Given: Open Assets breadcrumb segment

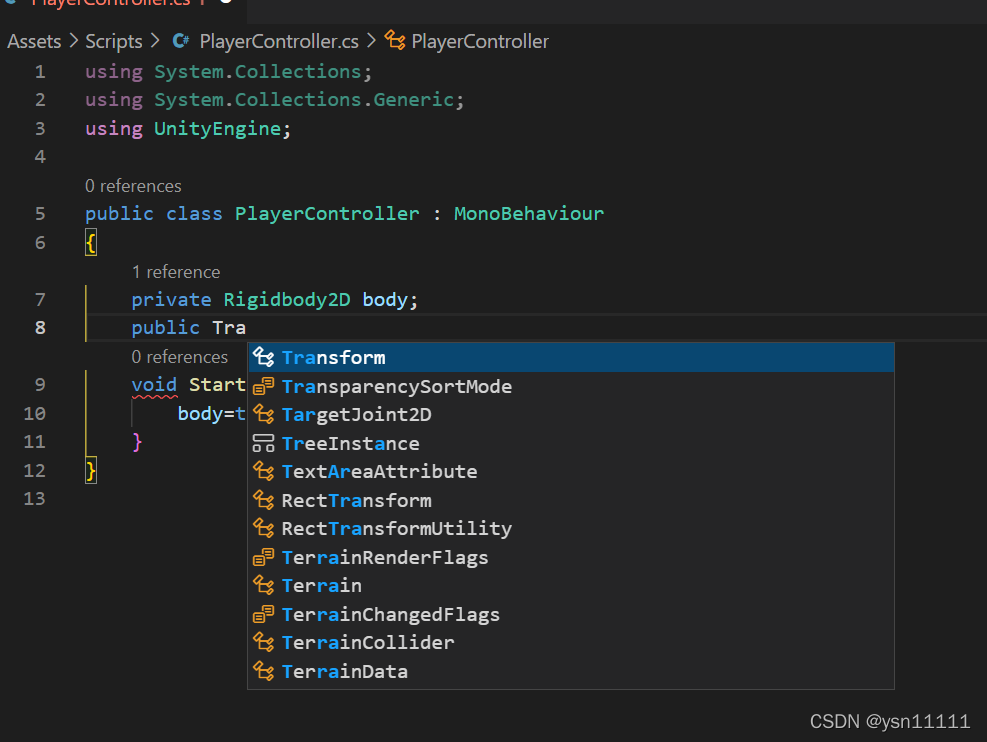Looking at the screenshot, I should coord(34,42).
